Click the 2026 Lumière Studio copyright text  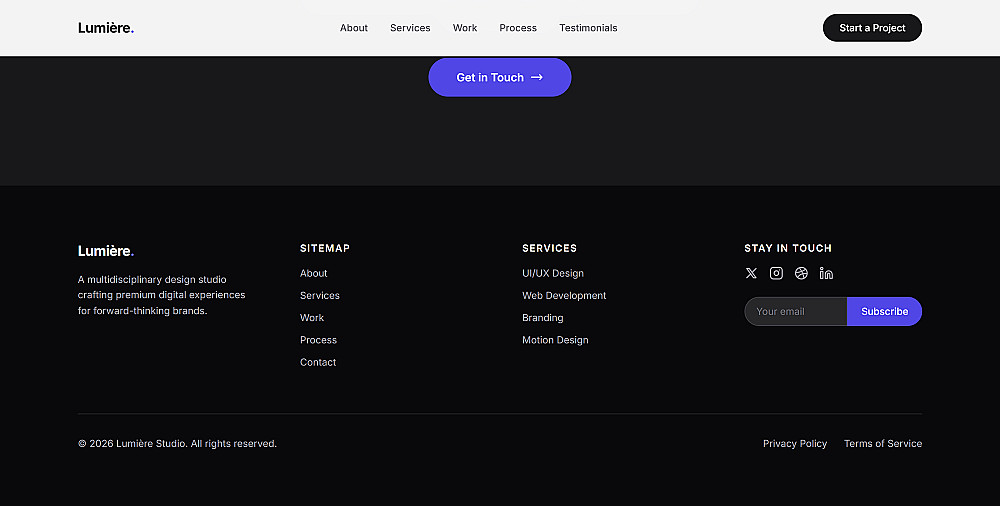177,443
